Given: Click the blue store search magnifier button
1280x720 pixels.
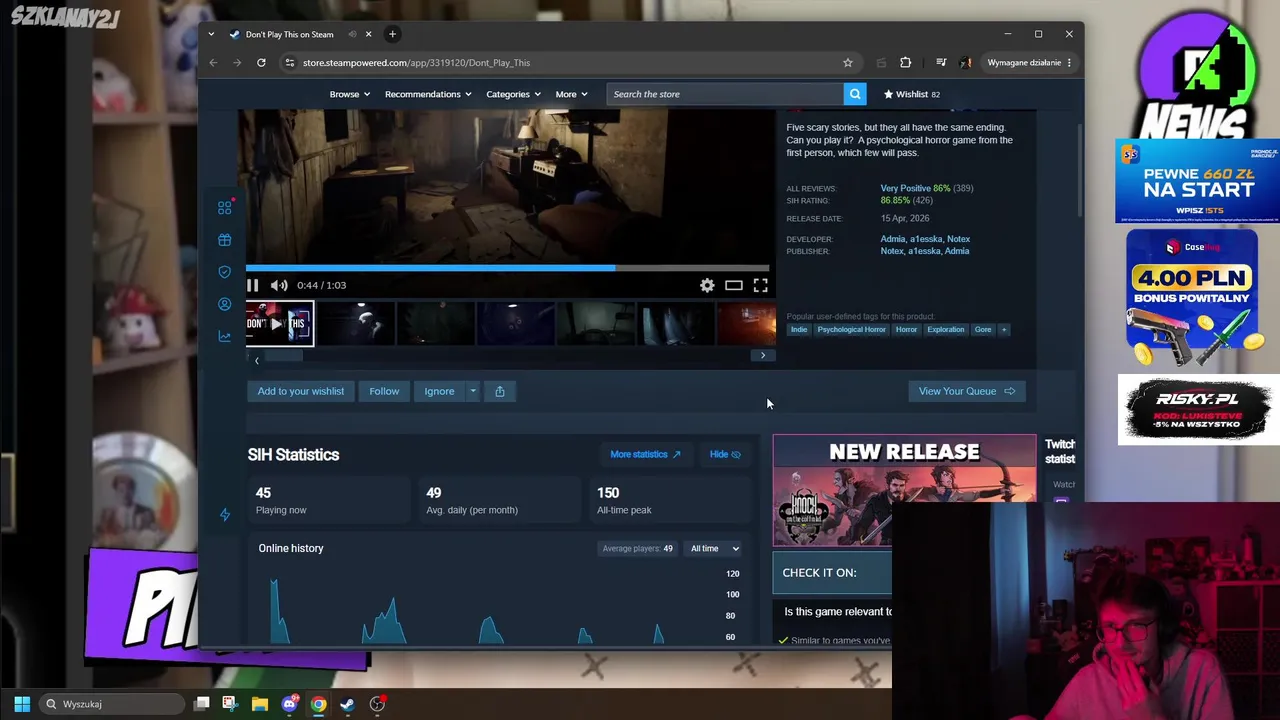Looking at the screenshot, I should pos(855,94).
